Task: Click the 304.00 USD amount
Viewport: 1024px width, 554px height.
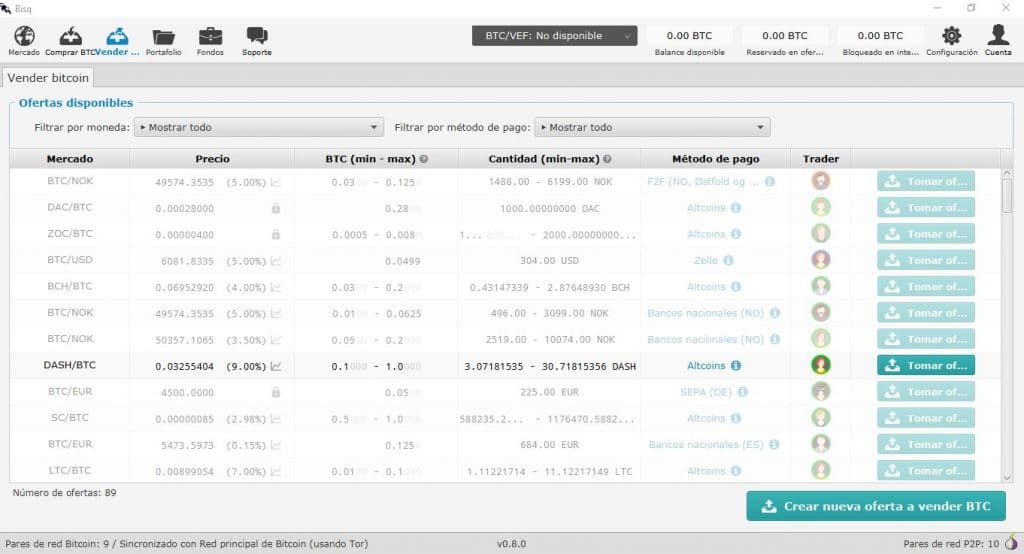Action: (x=549, y=261)
